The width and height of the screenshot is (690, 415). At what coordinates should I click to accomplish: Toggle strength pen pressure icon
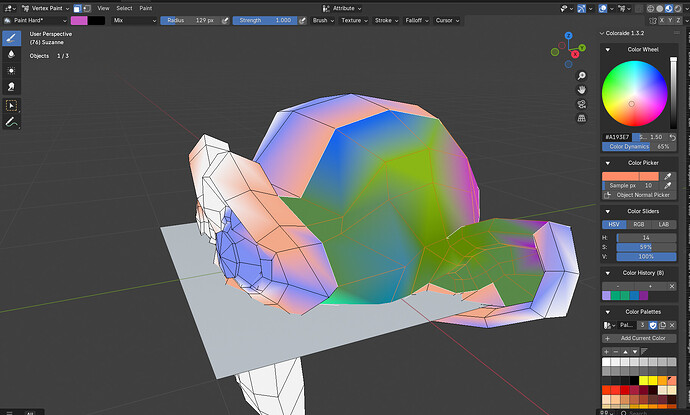click(302, 20)
